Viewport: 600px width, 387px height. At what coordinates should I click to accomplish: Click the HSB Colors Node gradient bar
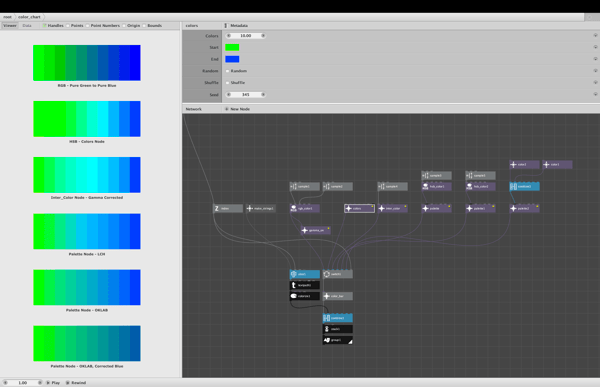tap(87, 119)
